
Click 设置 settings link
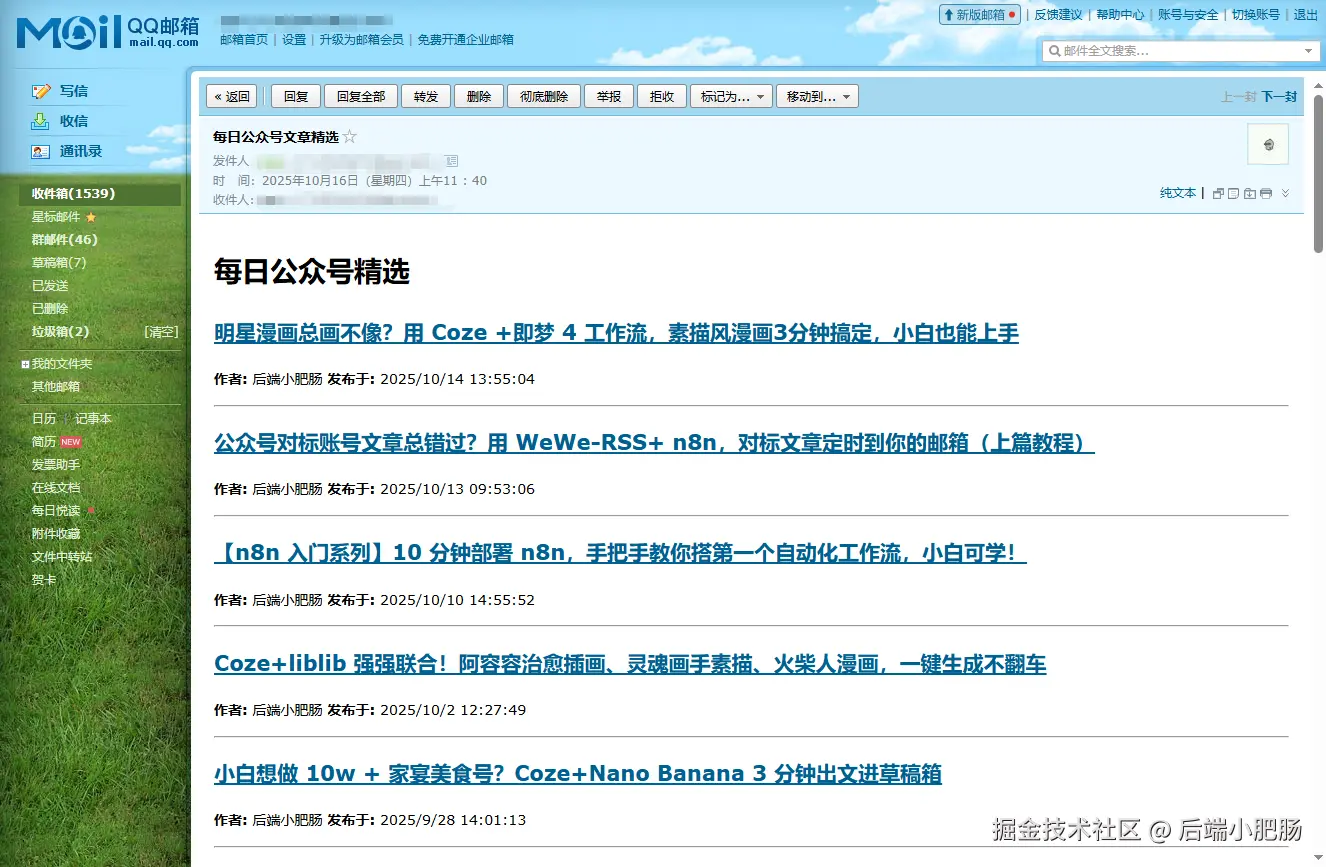(294, 40)
